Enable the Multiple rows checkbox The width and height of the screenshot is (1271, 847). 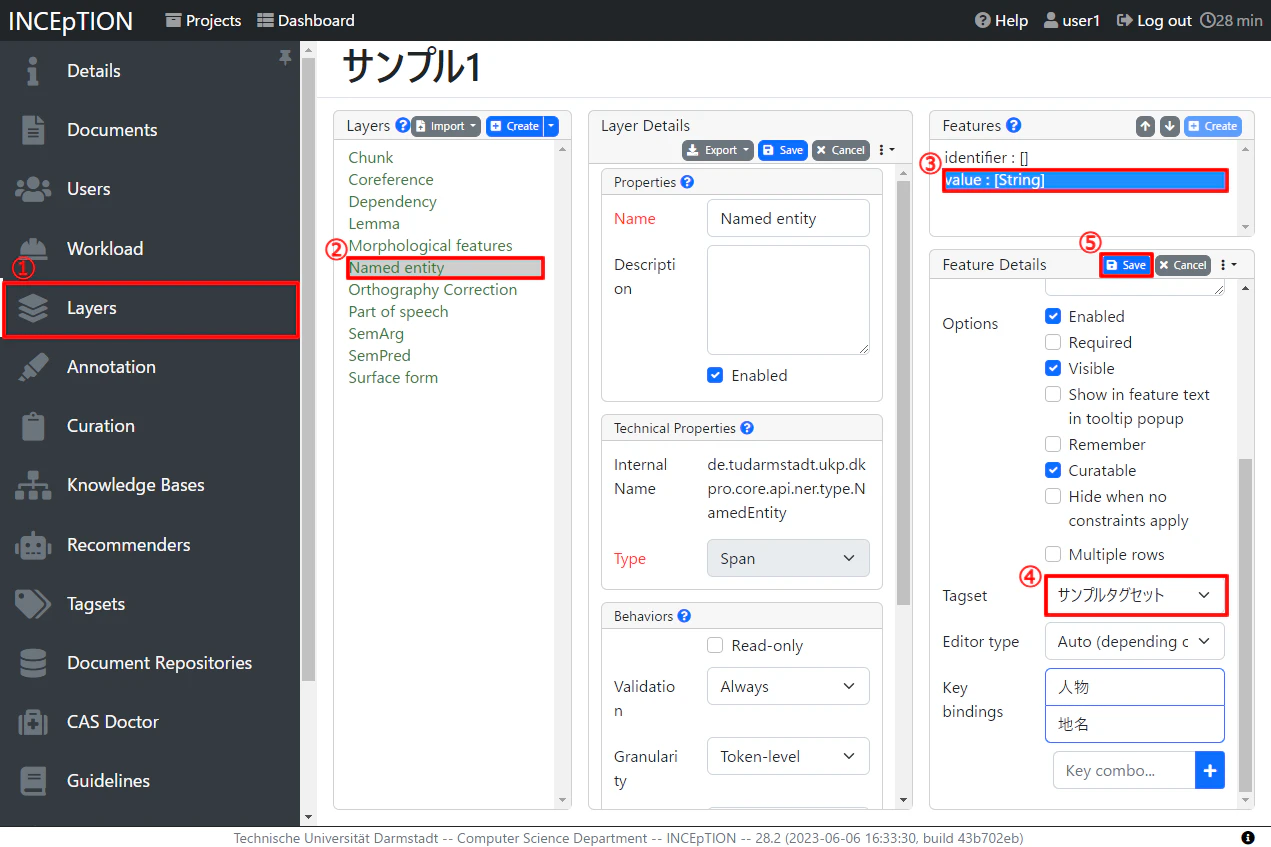pos(1053,554)
